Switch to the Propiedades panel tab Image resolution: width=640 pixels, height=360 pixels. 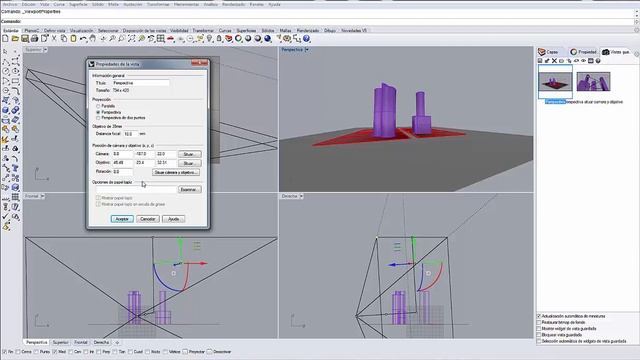tap(584, 52)
